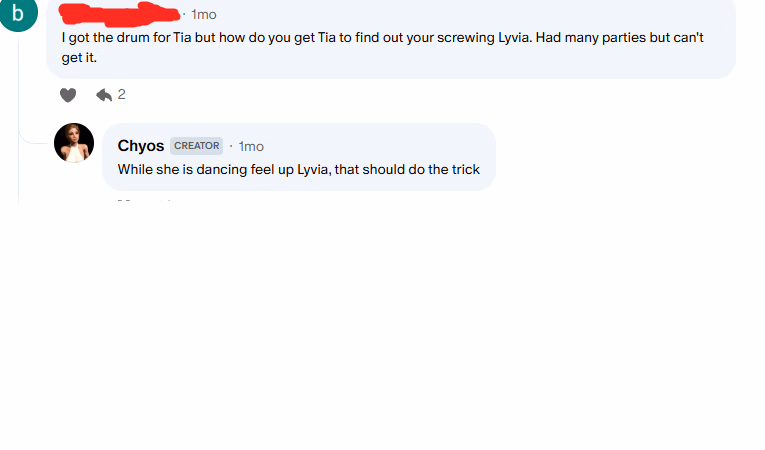Screen dimensions: 765x450
Task: Visit the Chyos username link
Action: [x=141, y=146]
